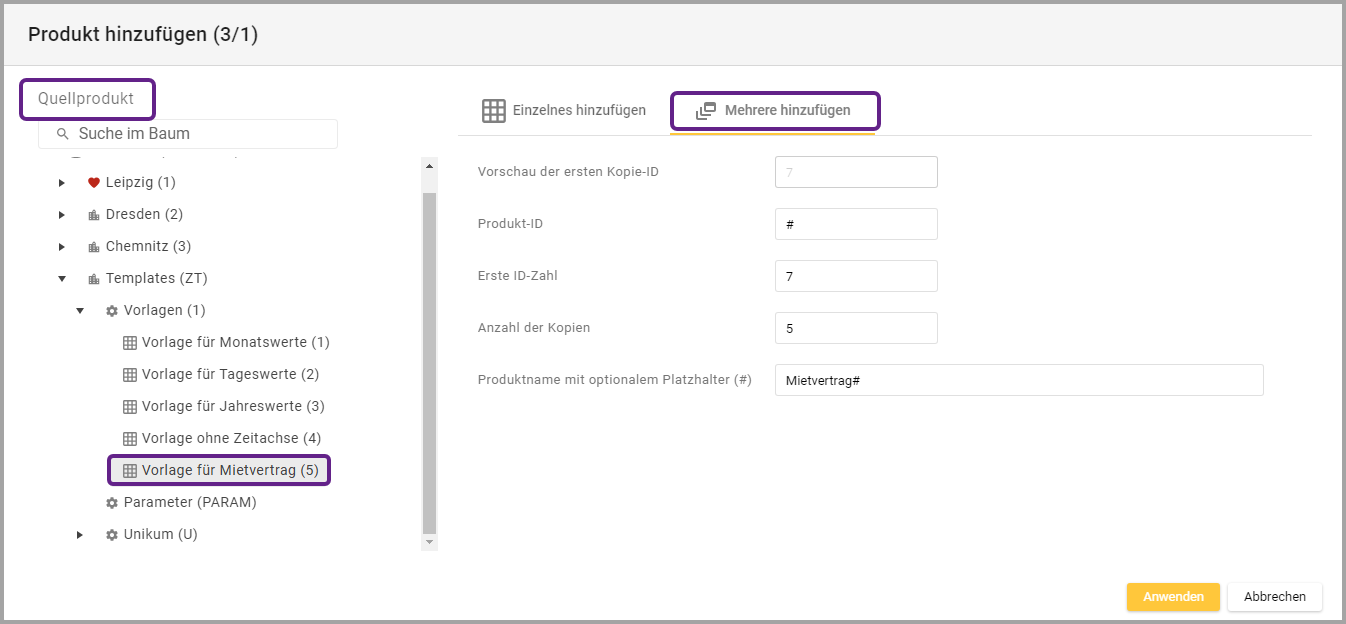Expand the Chemnitz tree node

pyautogui.click(x=62, y=247)
